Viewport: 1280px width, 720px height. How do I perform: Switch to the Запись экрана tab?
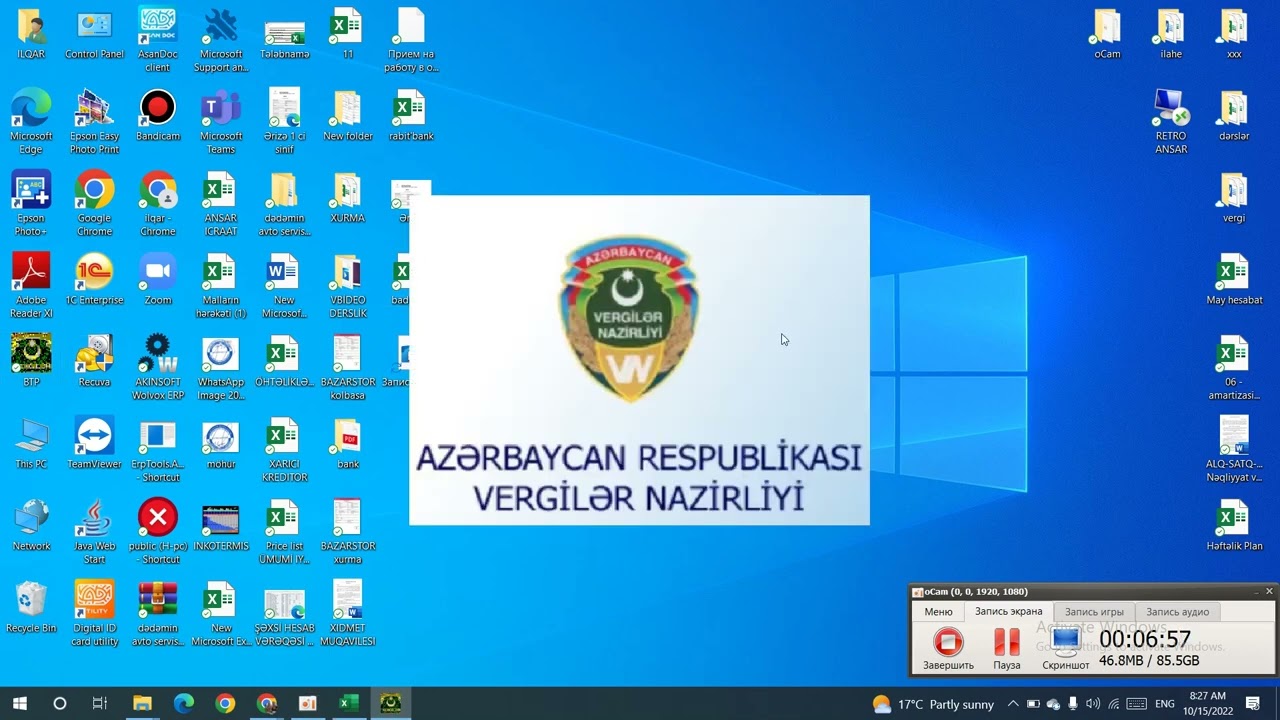coord(1008,612)
